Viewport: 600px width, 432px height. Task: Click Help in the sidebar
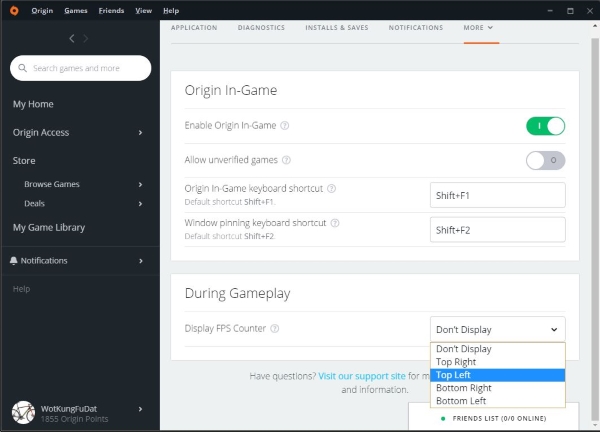21,289
